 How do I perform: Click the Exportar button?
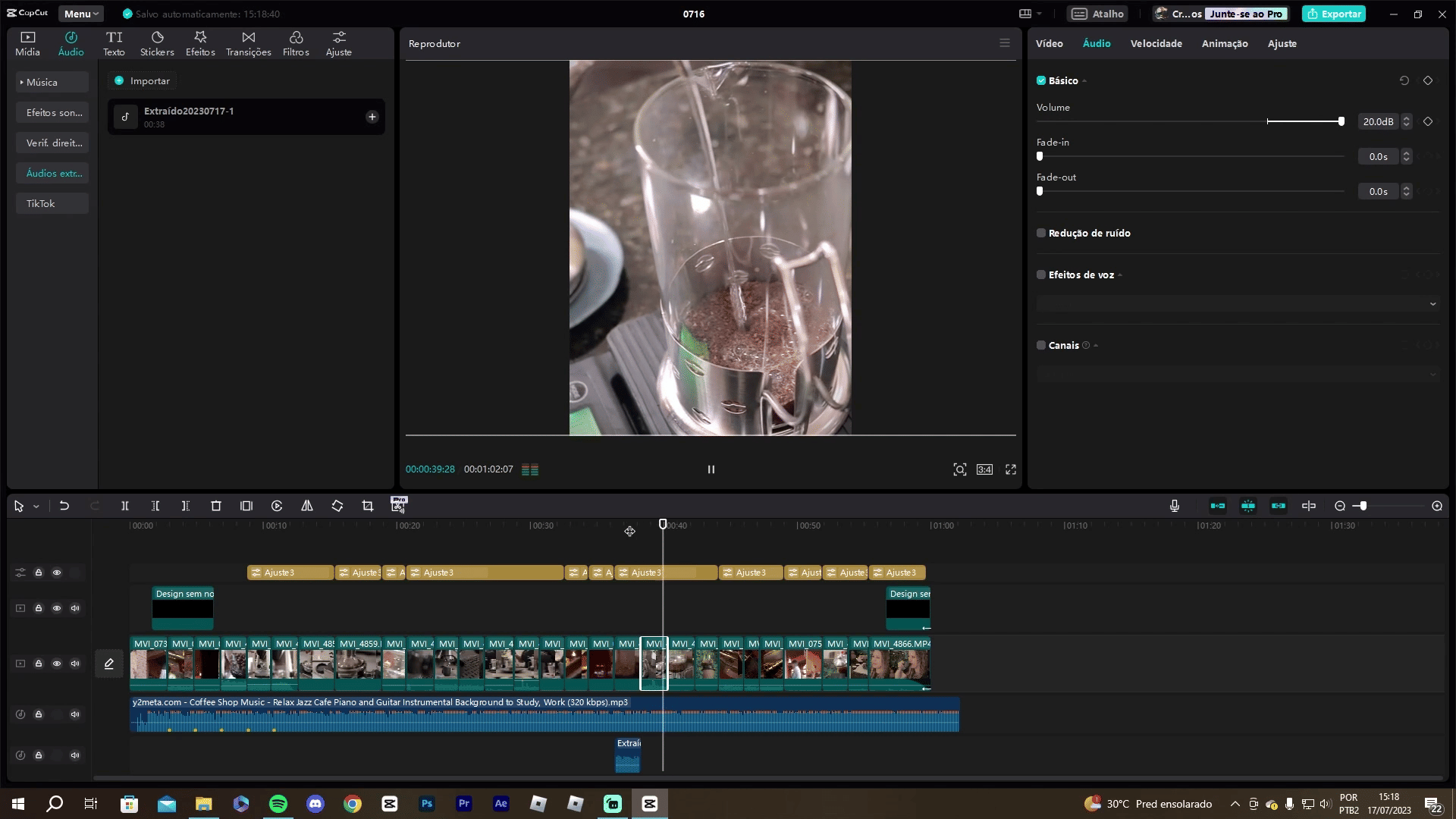click(1333, 14)
